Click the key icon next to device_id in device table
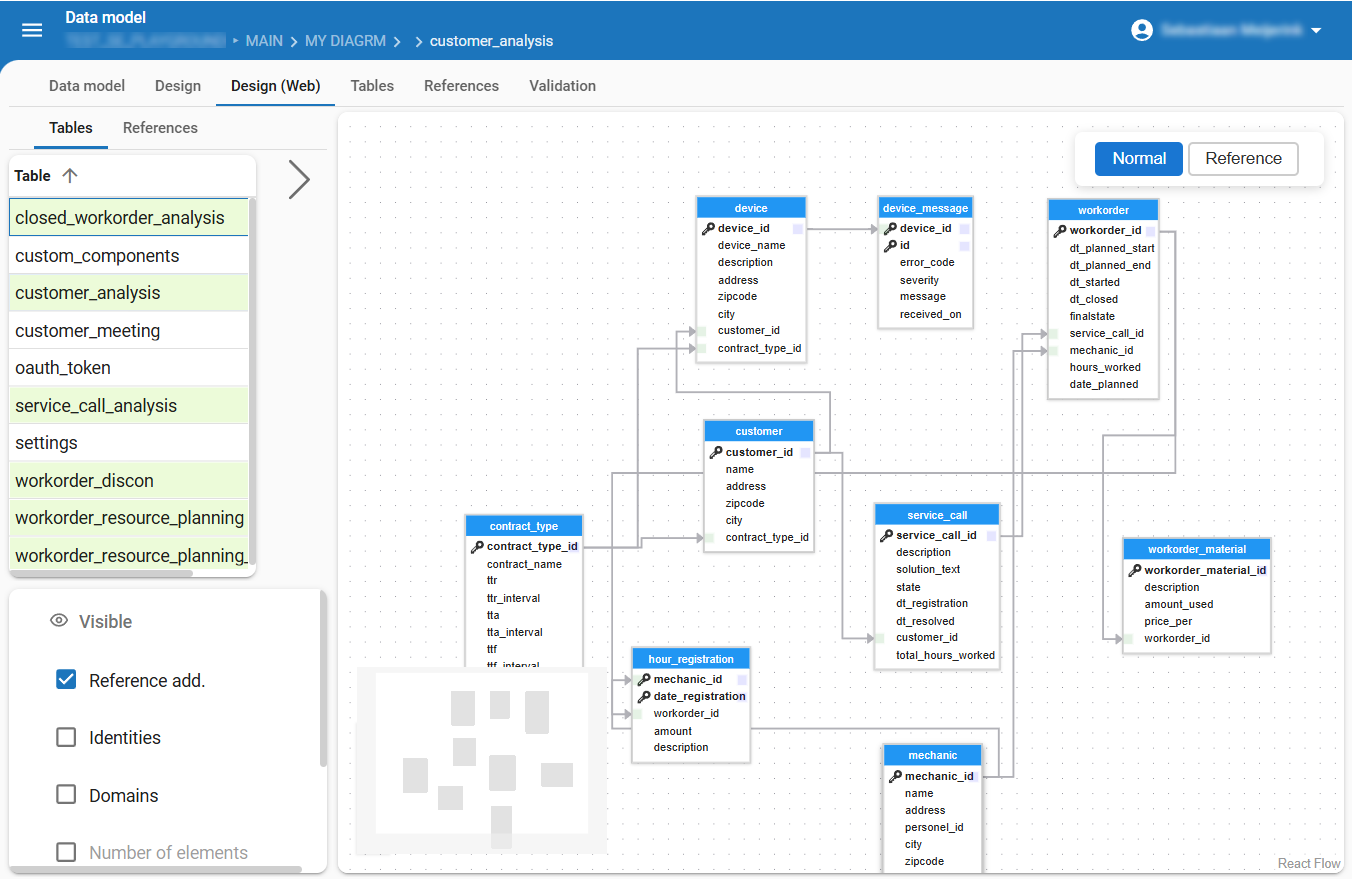 tap(708, 228)
